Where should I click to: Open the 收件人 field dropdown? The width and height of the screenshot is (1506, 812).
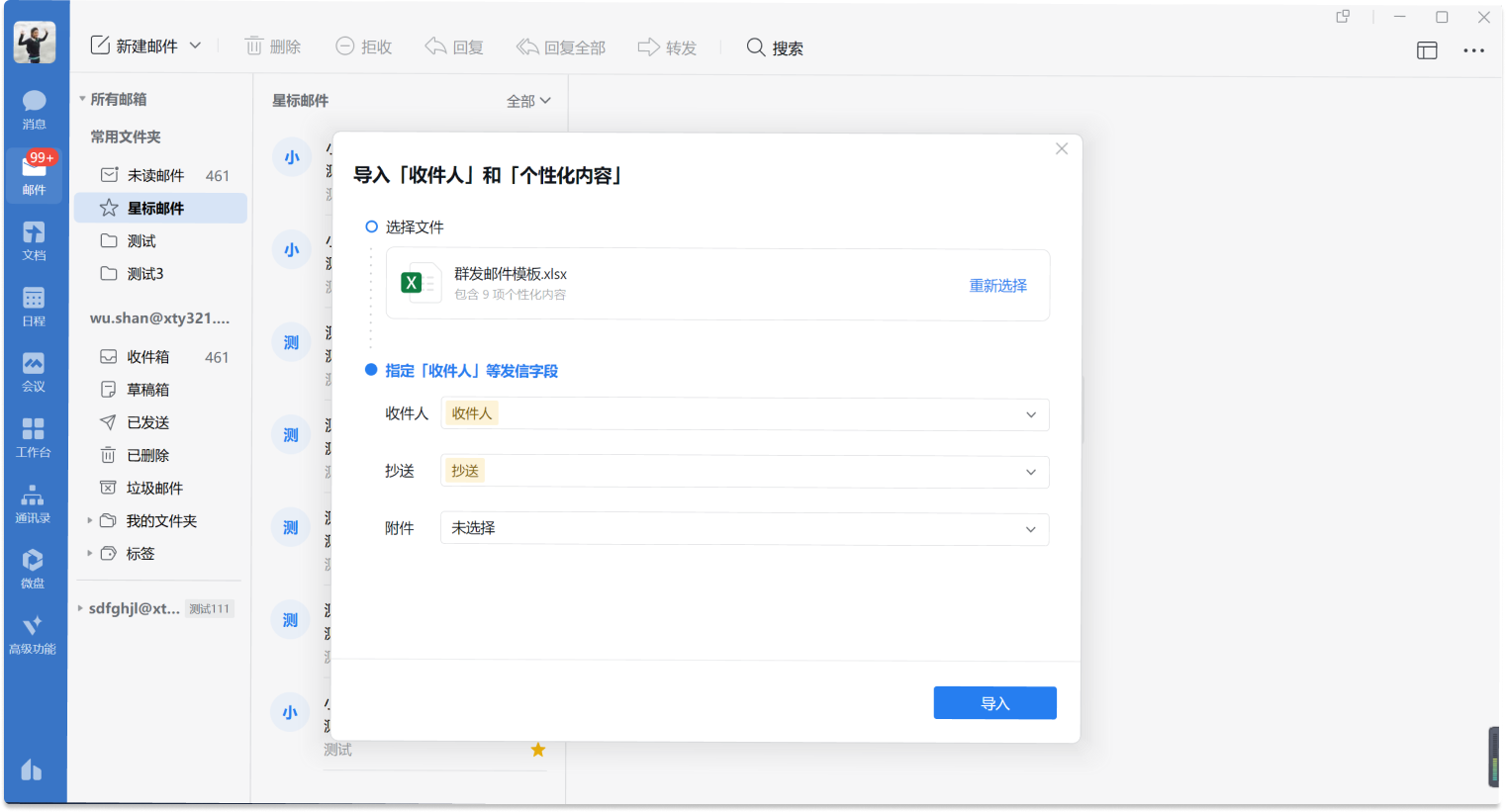click(1030, 414)
